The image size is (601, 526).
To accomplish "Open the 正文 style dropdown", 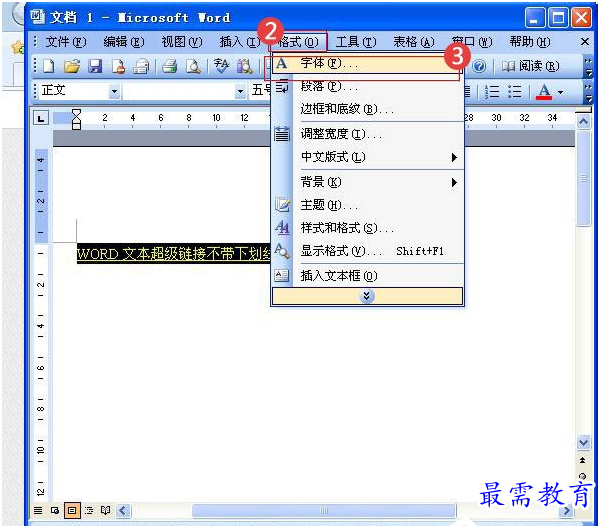I will pyautogui.click(x=114, y=92).
